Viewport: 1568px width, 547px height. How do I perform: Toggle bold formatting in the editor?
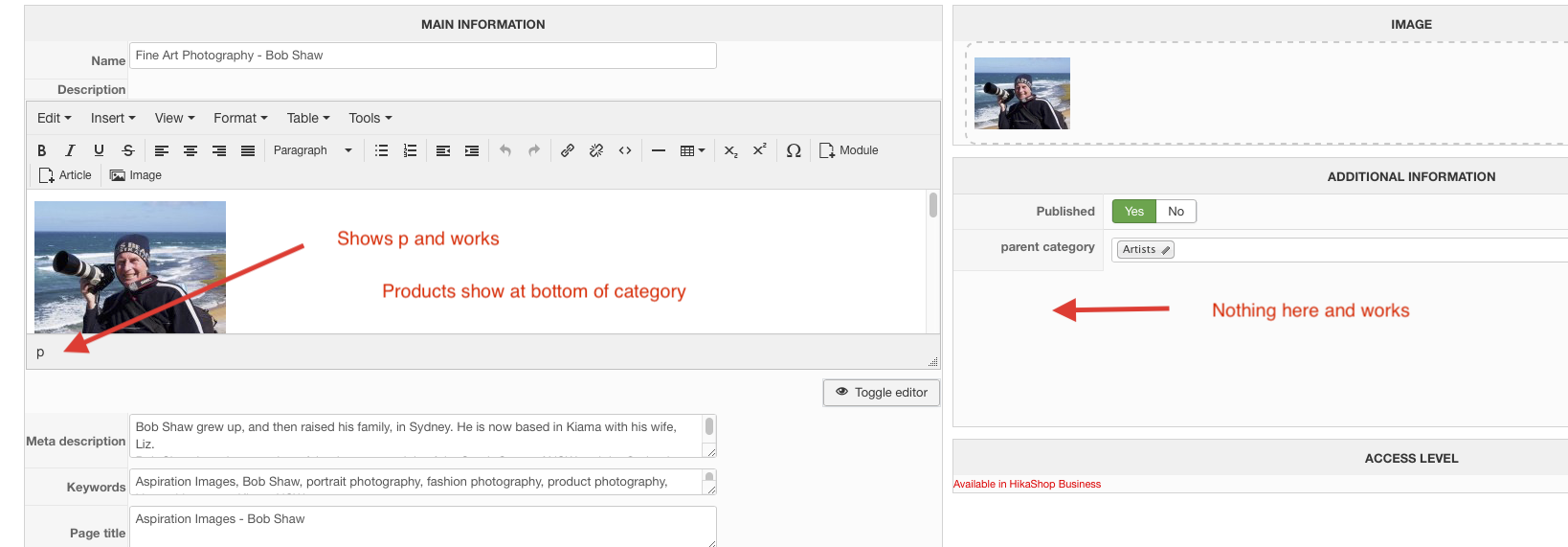tap(42, 150)
